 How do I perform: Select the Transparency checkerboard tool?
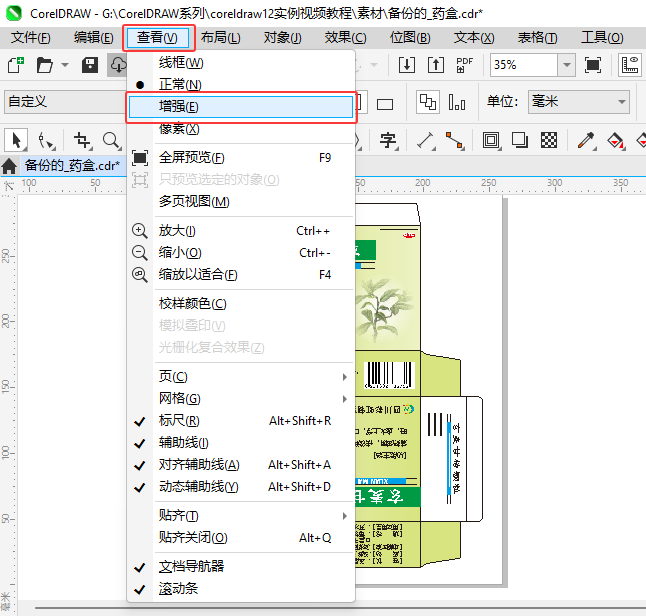coord(549,141)
